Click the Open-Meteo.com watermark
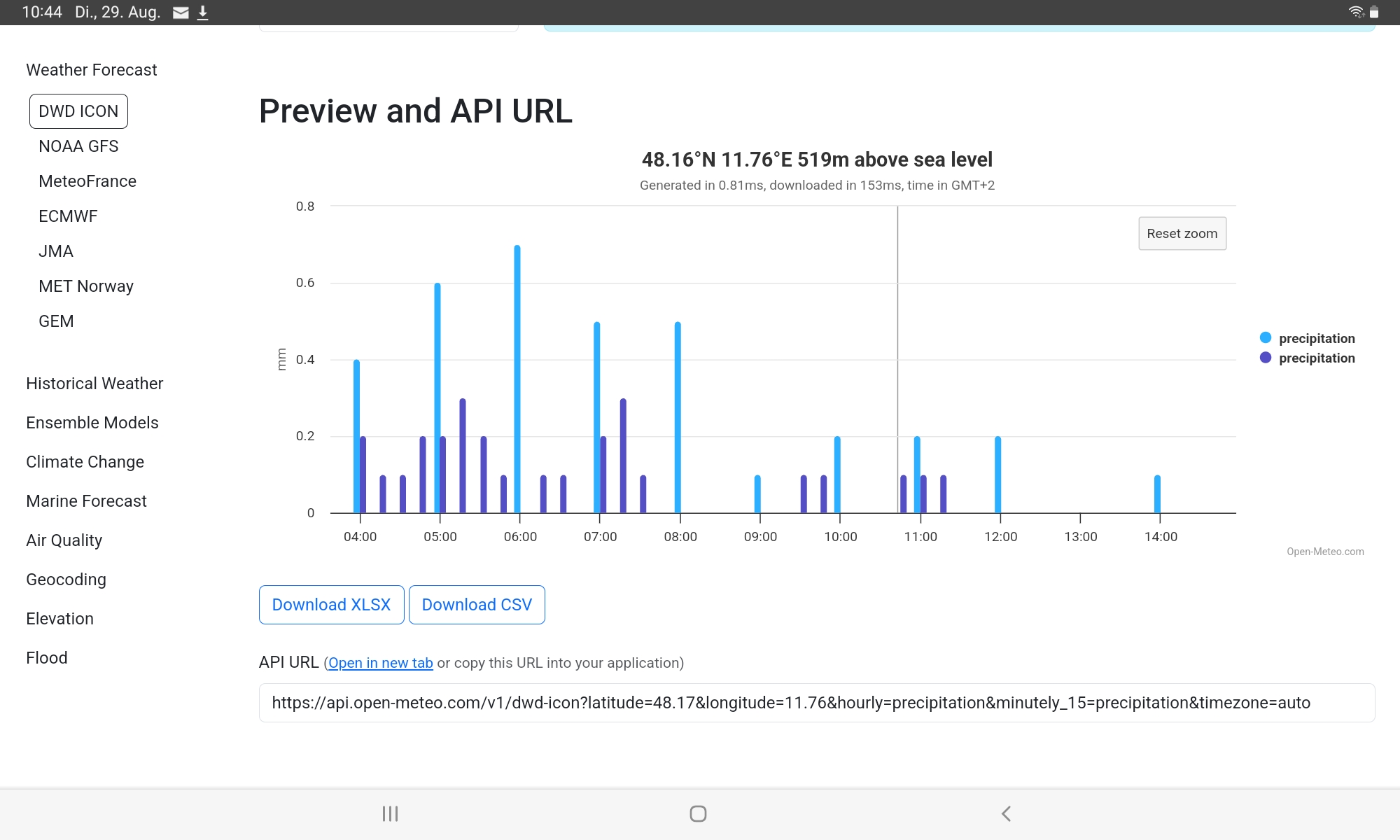1400x840 pixels. click(x=1324, y=551)
